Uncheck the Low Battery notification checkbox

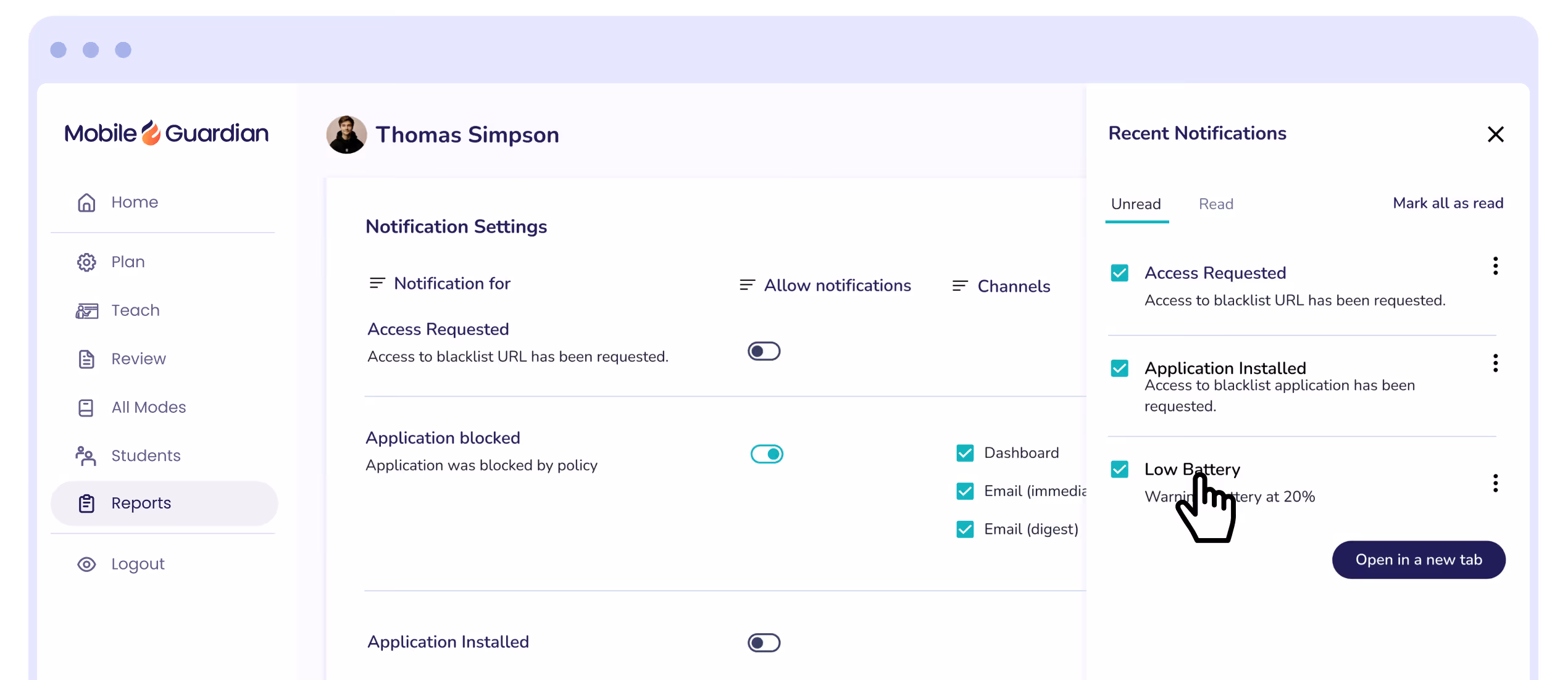point(1119,470)
